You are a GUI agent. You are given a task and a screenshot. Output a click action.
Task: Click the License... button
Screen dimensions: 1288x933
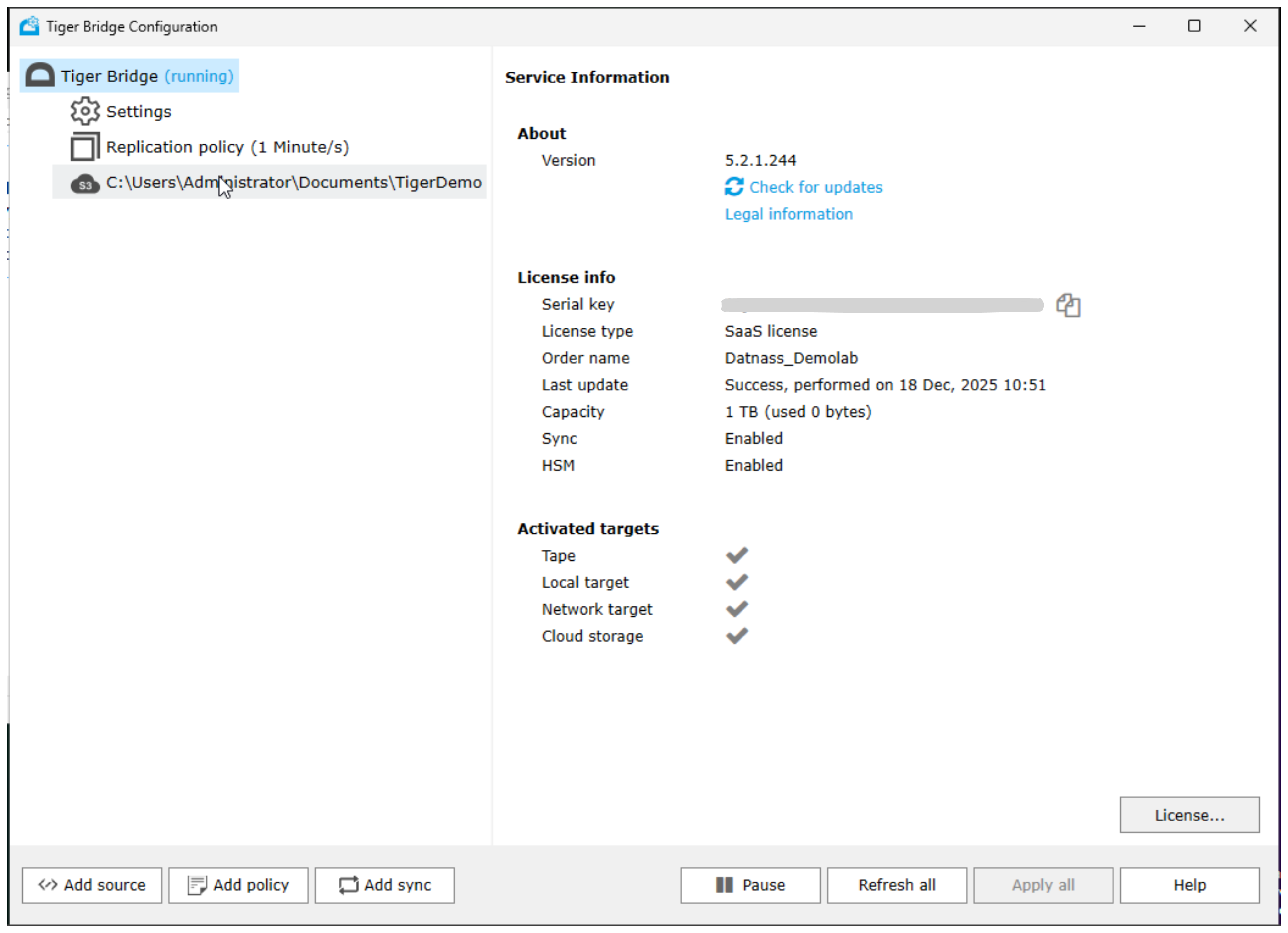1189,815
